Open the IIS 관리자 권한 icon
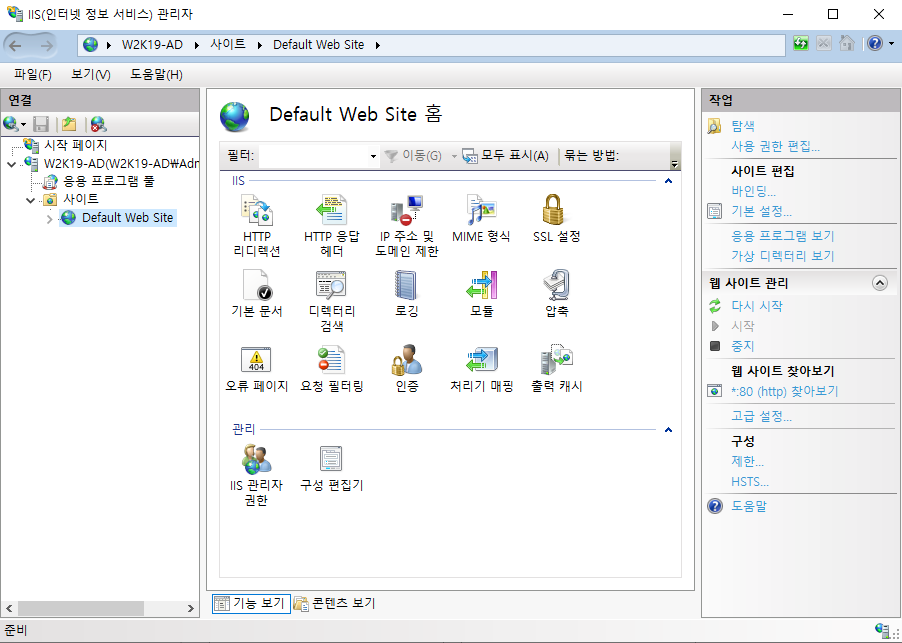 [x=257, y=459]
